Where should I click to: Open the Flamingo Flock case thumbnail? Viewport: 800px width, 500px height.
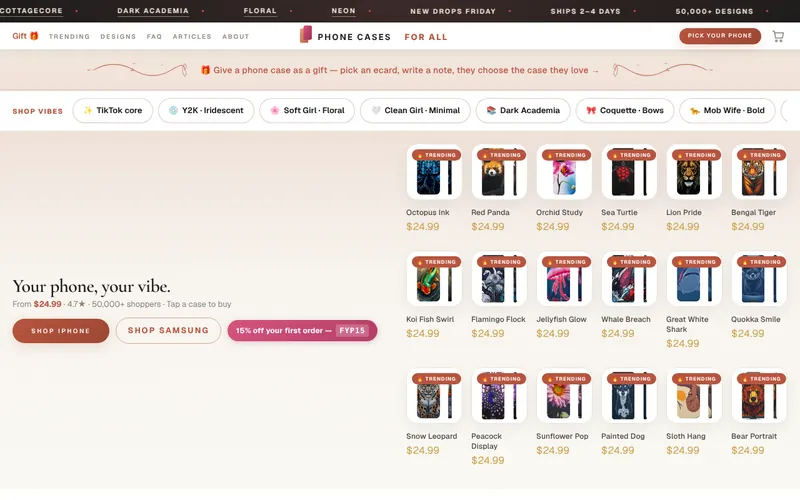(499, 279)
